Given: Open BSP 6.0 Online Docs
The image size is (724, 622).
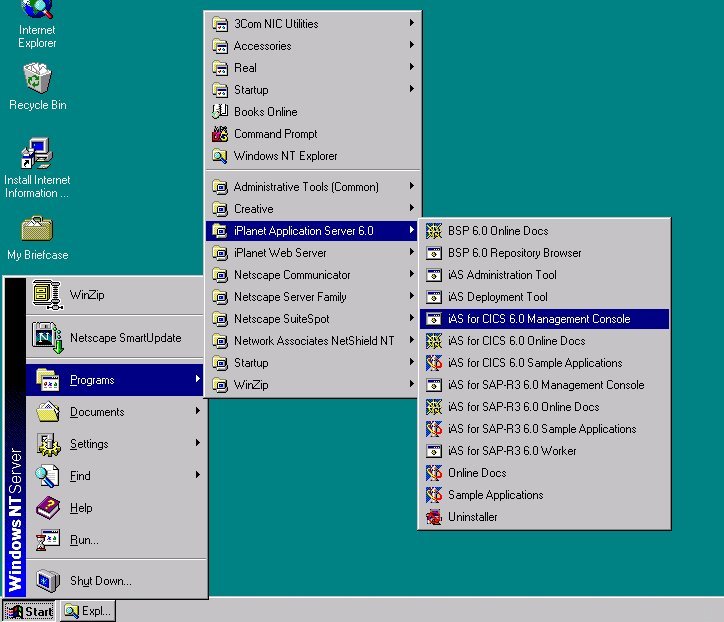Looking at the screenshot, I should point(544,230).
